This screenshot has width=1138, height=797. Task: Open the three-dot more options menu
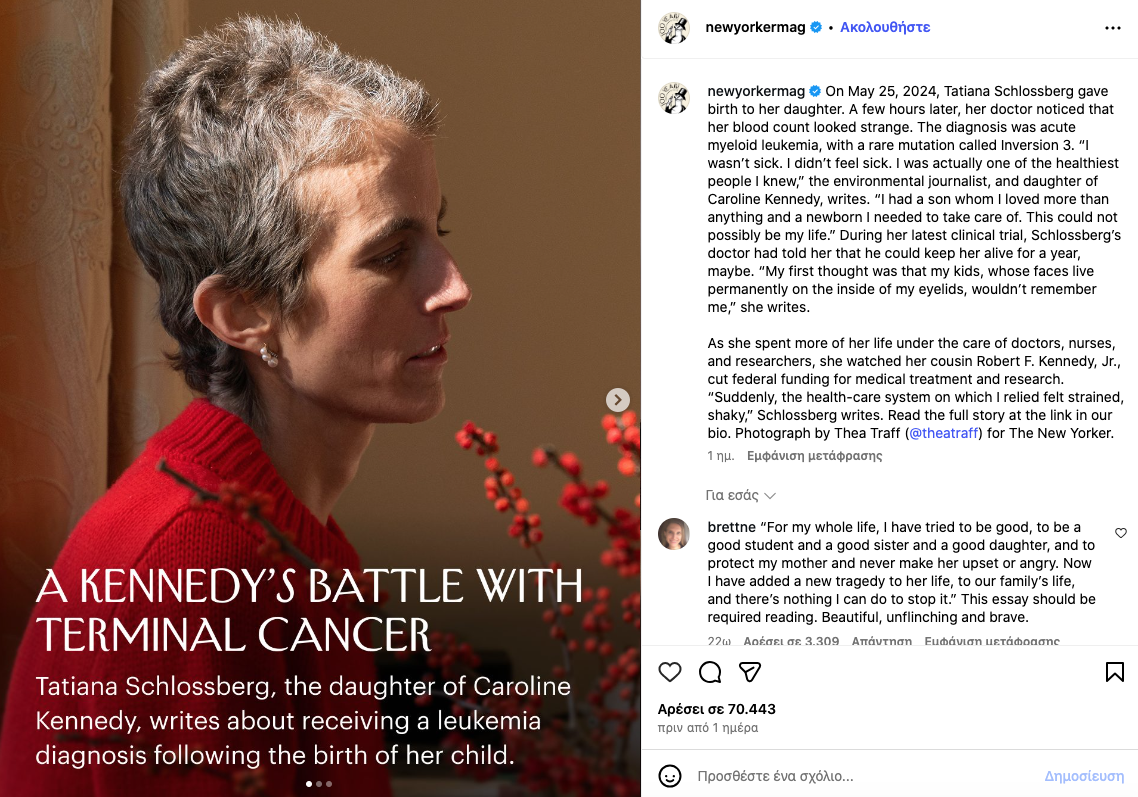pos(1113,28)
